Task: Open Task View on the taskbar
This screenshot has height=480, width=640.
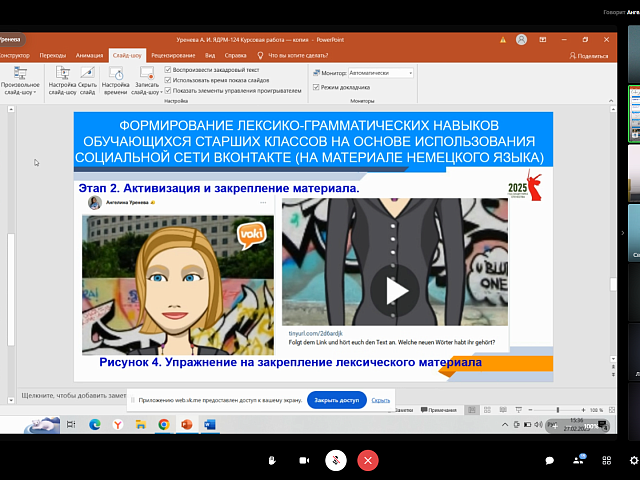Action: [71, 424]
